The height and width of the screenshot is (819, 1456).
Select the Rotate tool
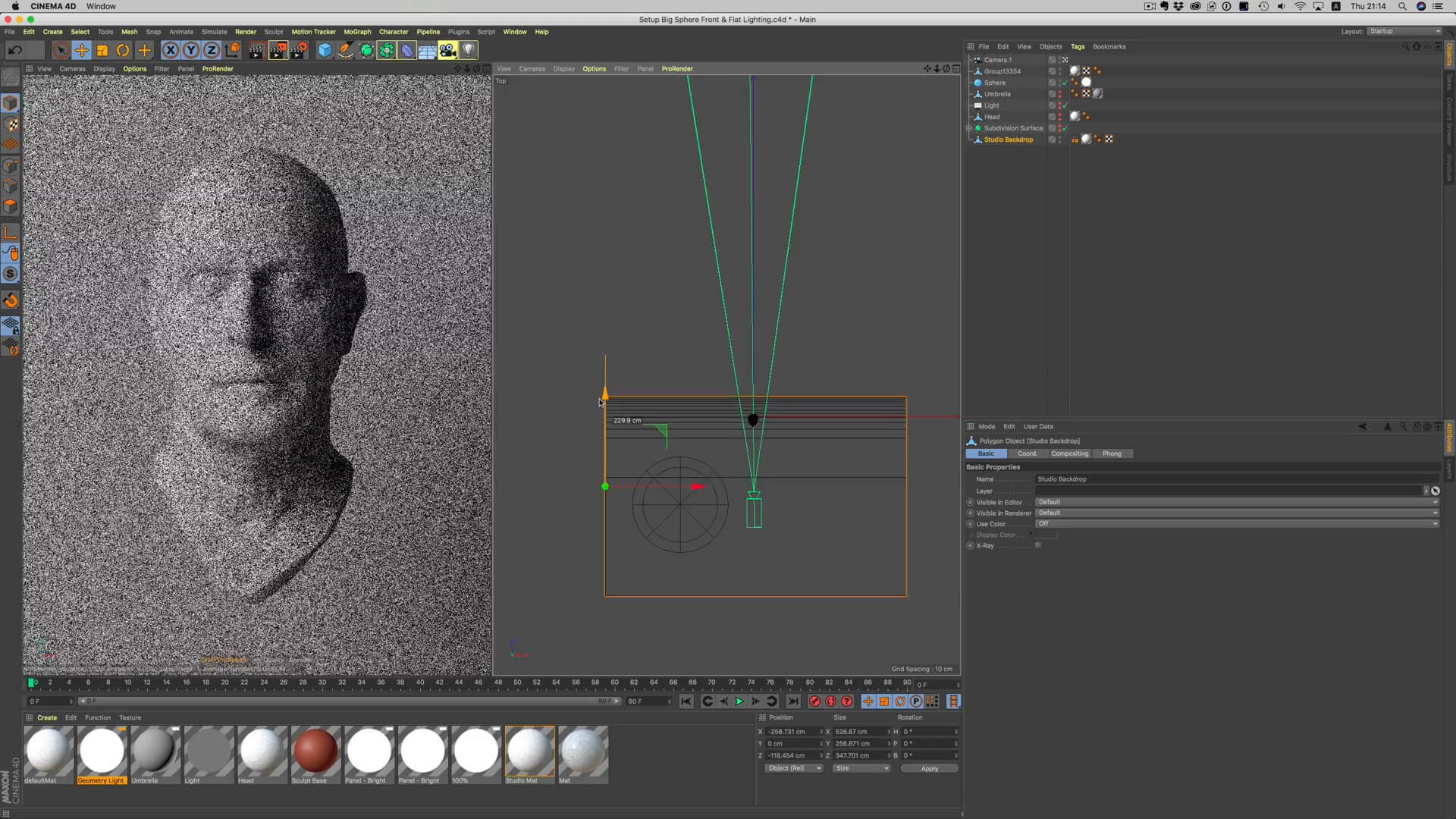[123, 50]
